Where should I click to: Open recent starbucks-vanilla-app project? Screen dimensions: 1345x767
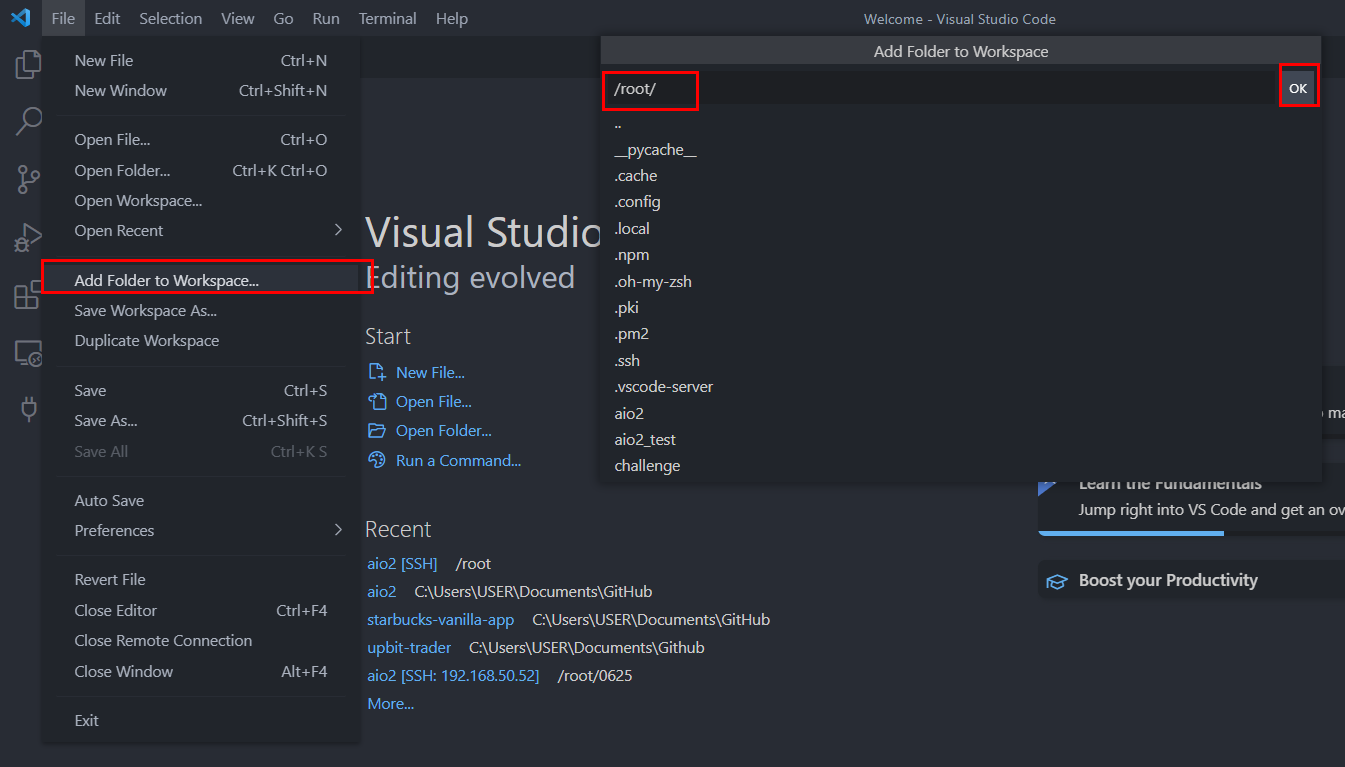(440, 619)
